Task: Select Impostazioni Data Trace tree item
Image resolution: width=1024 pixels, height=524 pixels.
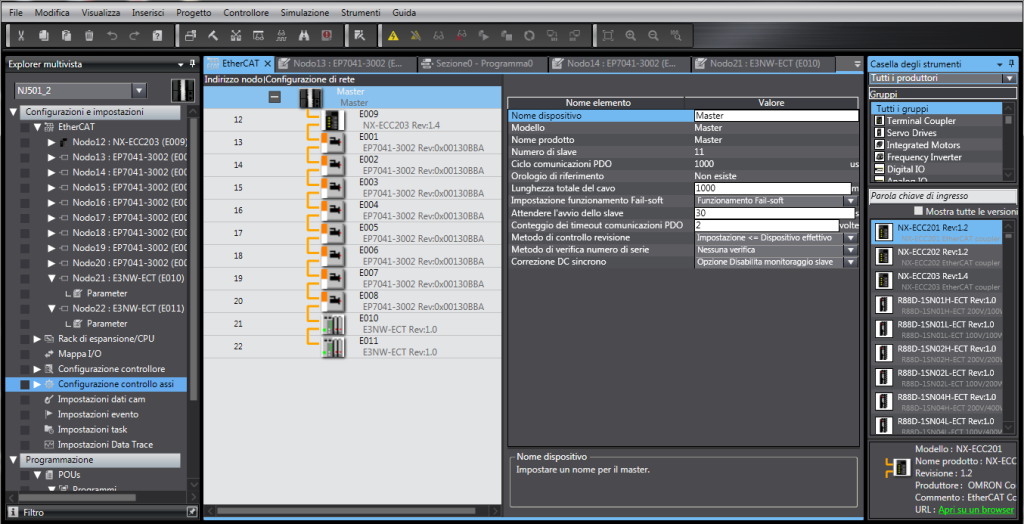Action: point(105,444)
